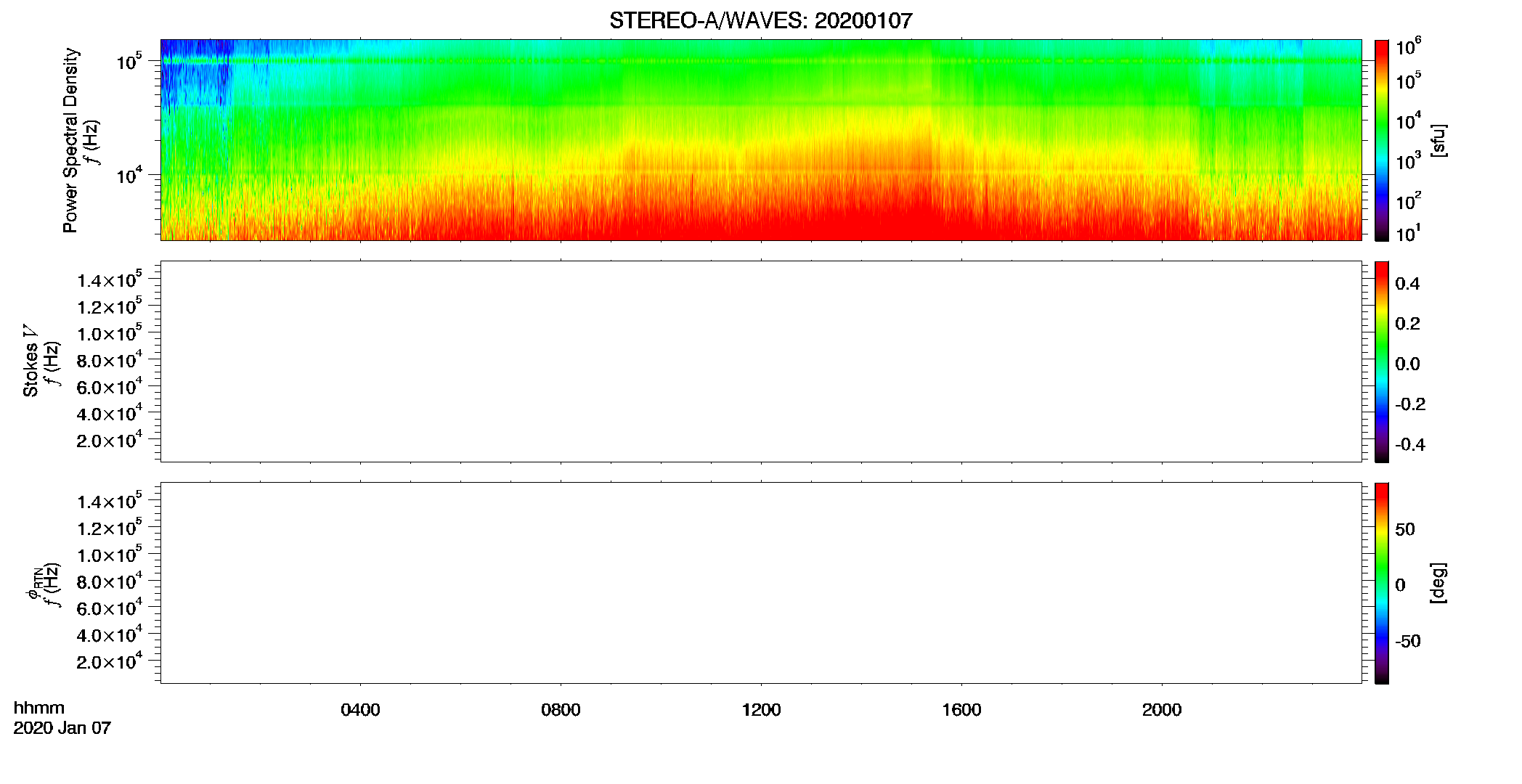Select the 0.4 tick on Stokes V color bar
This screenshot has width=1522, height=784.
pos(1407,284)
